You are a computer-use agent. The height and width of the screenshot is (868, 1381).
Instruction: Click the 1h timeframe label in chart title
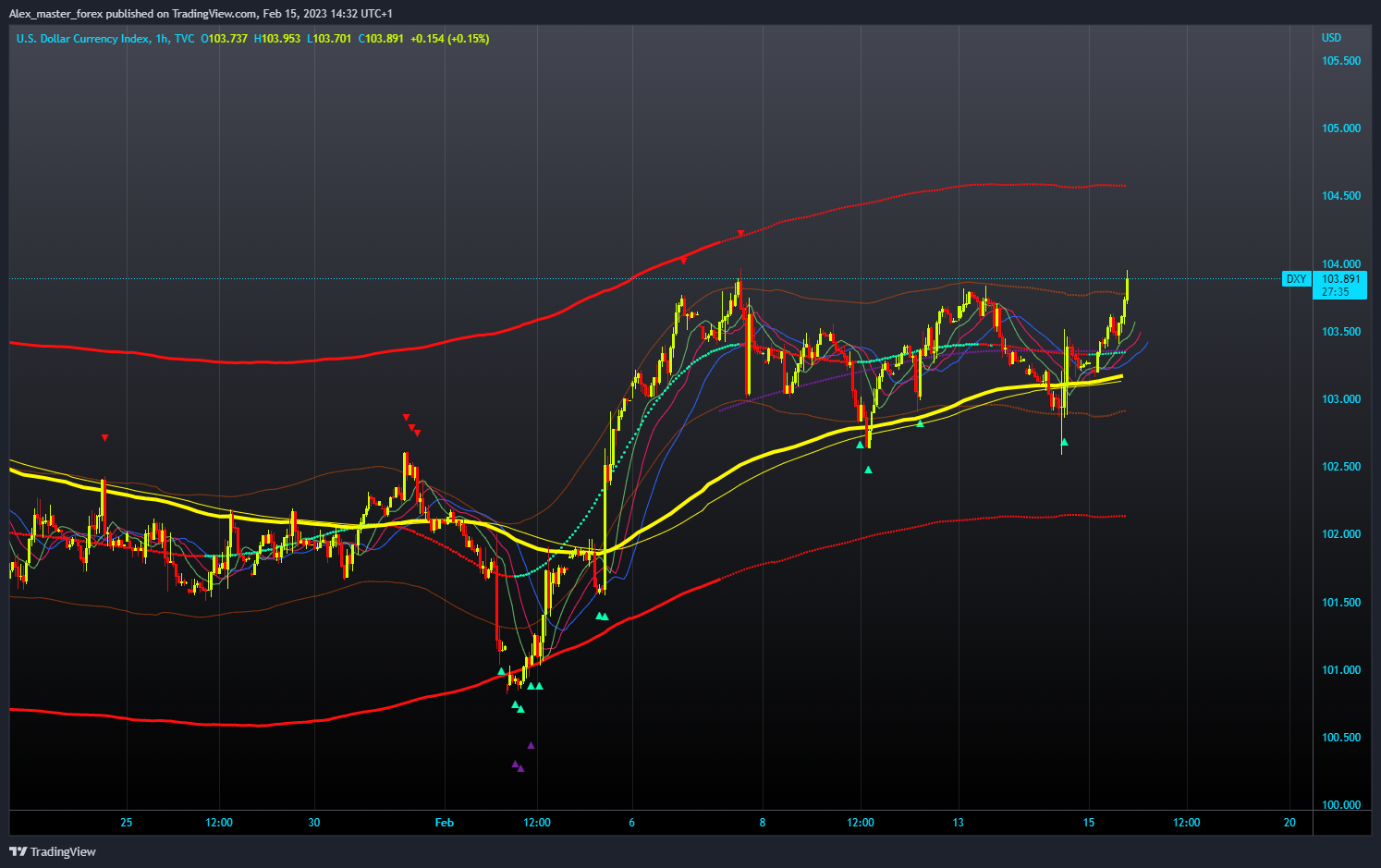163,39
